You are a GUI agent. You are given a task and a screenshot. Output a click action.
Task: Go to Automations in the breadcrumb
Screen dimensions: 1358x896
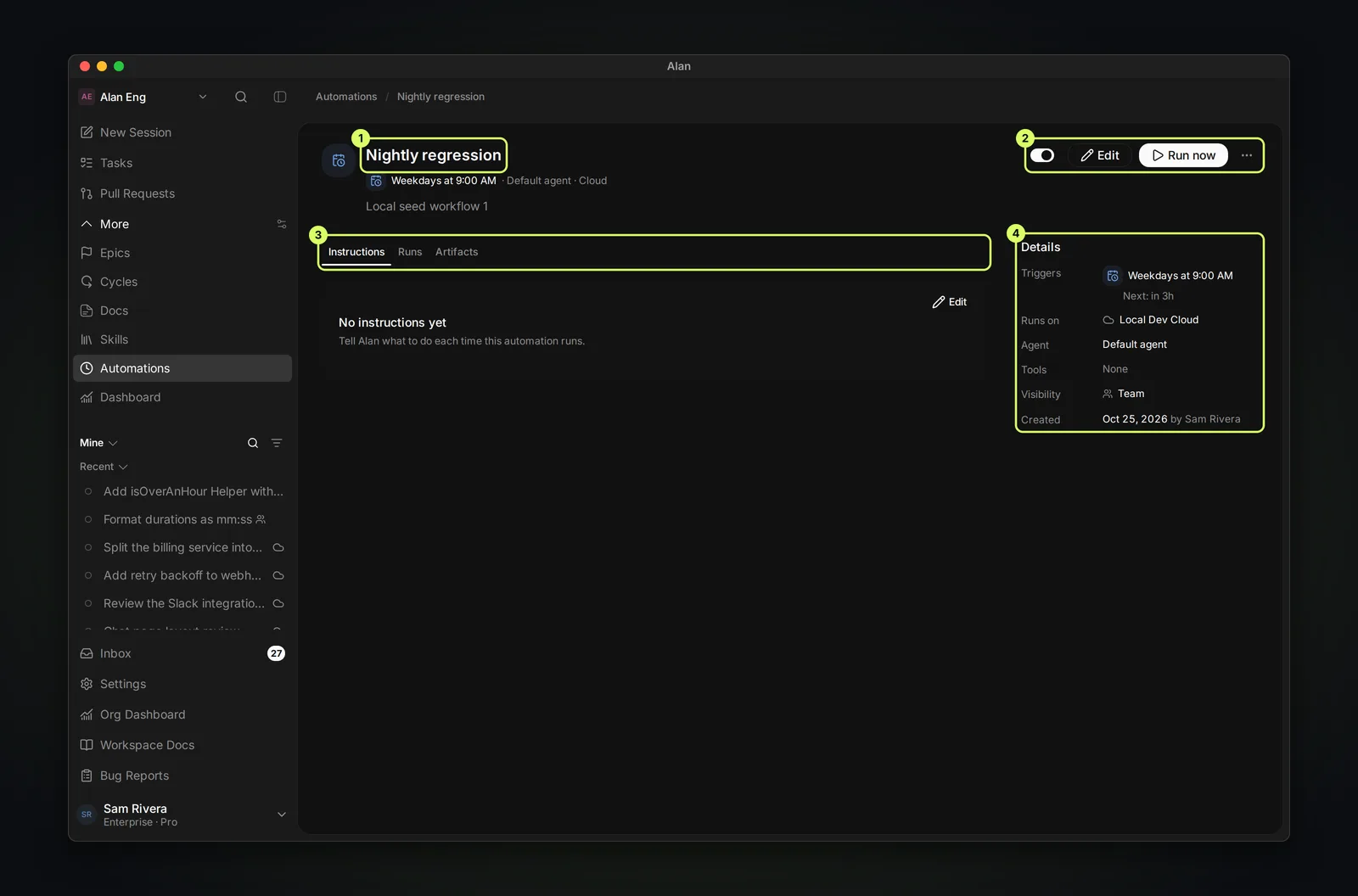(346, 97)
